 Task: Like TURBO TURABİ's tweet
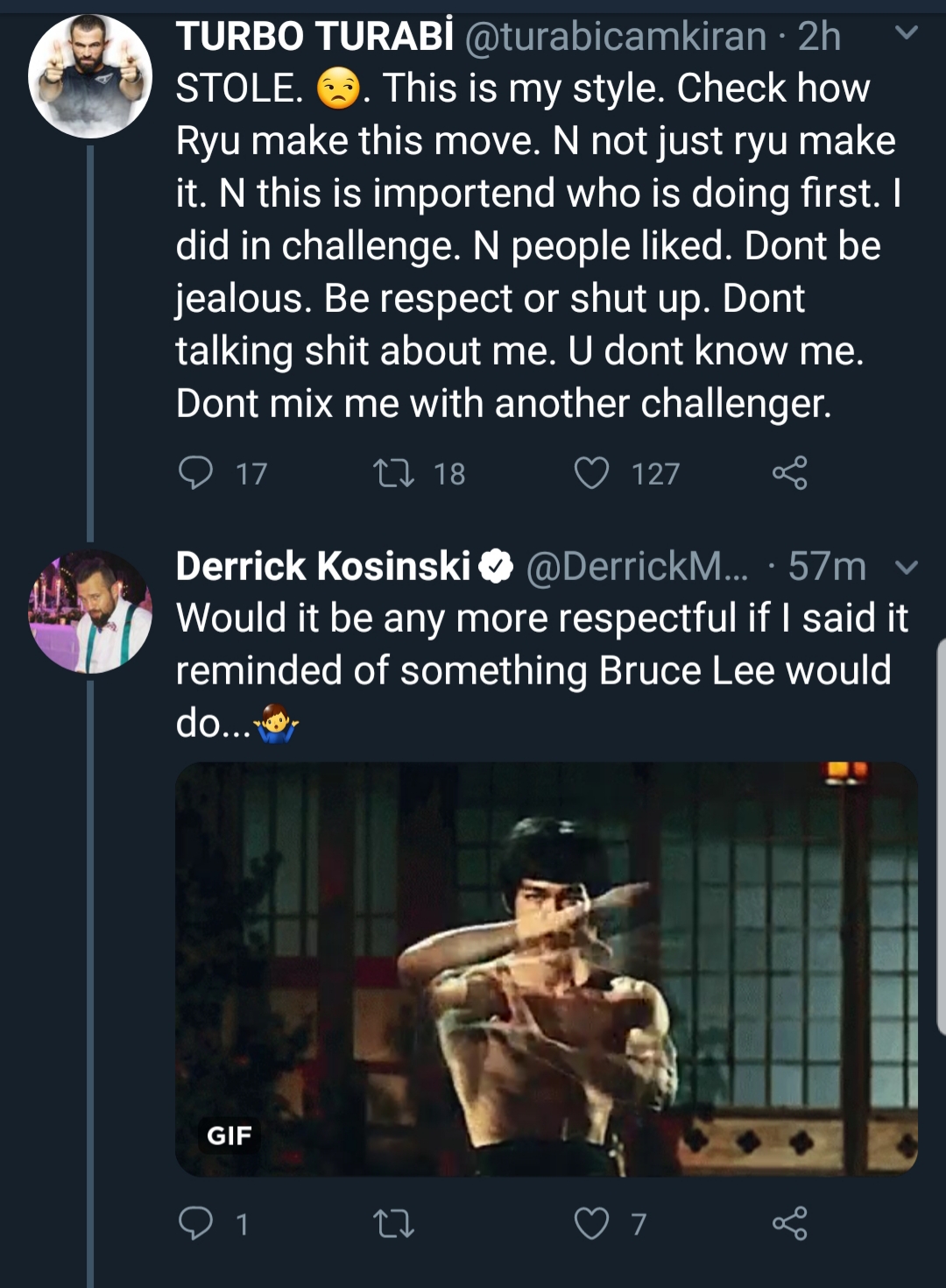click(x=591, y=473)
